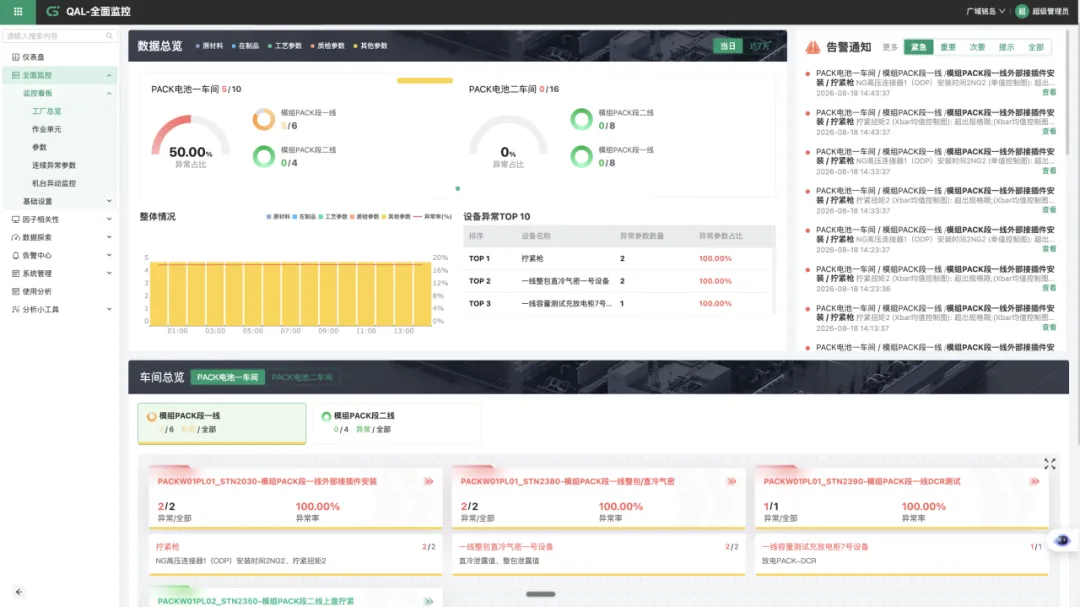Click the 因子相关性 monitor icon

[15, 219]
